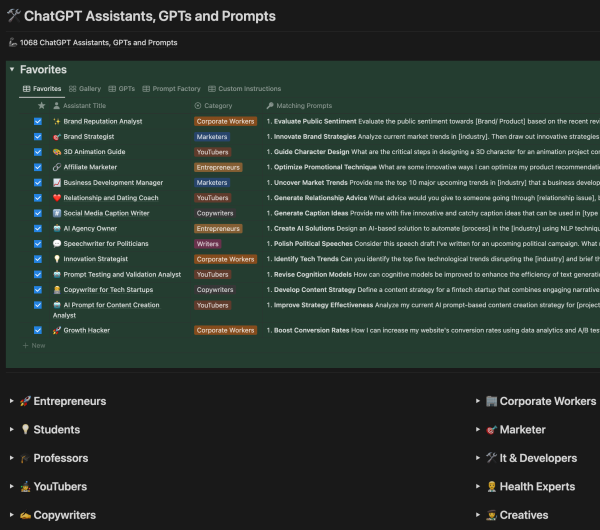Click Corporate Workers tag on Brand Reputation Analyst row
The image size is (600, 530).
[x=225, y=121]
